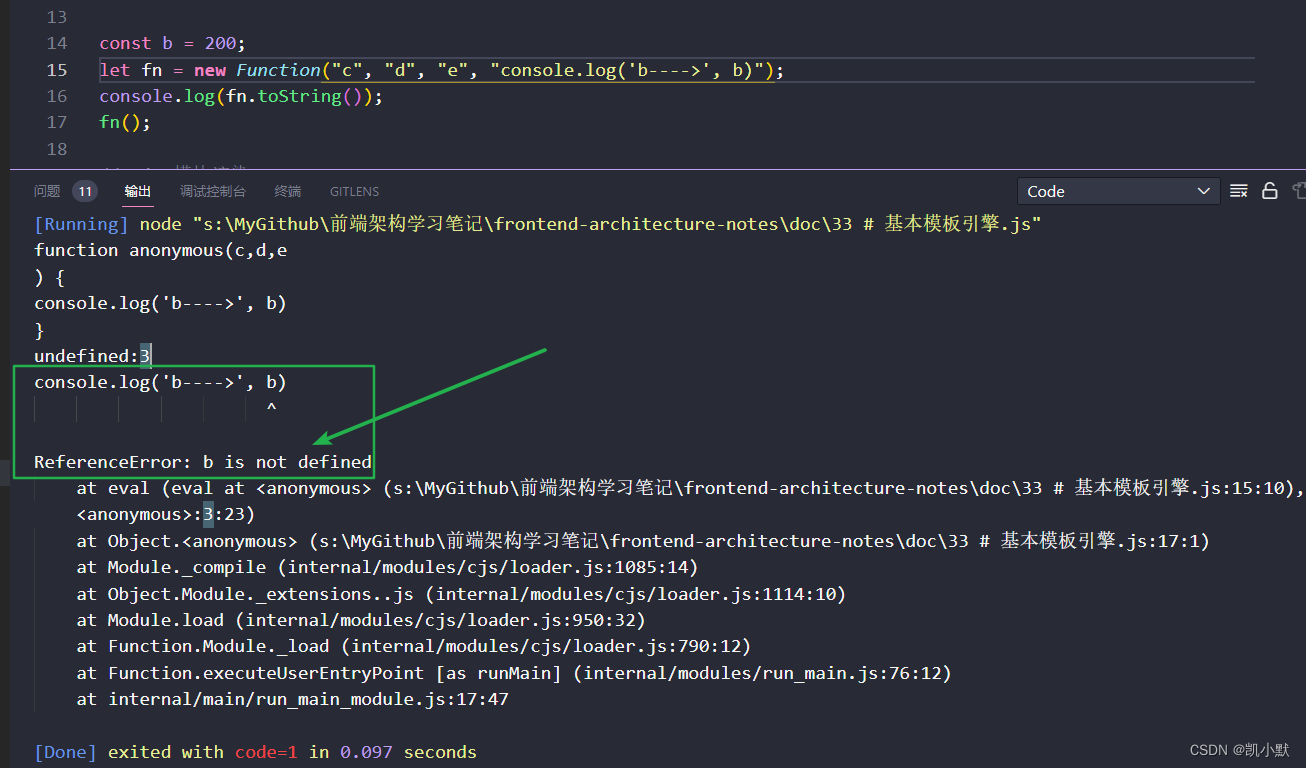Click the 'at Module._compile' stack trace line
The image size is (1306, 768).
(x=387, y=567)
